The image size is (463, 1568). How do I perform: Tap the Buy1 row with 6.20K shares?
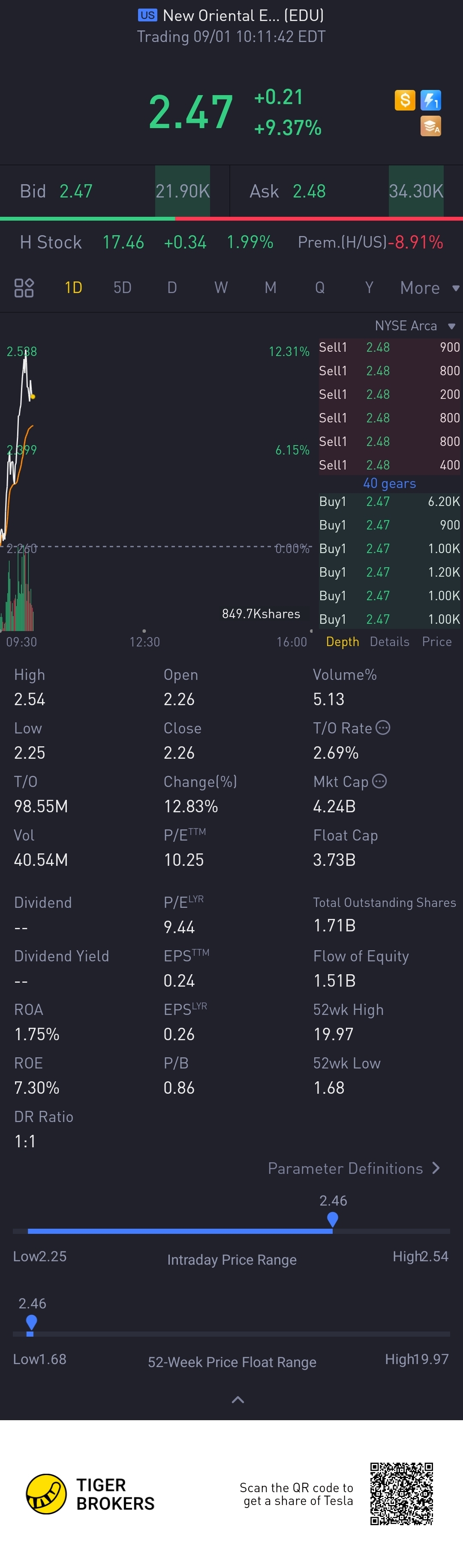tap(389, 502)
